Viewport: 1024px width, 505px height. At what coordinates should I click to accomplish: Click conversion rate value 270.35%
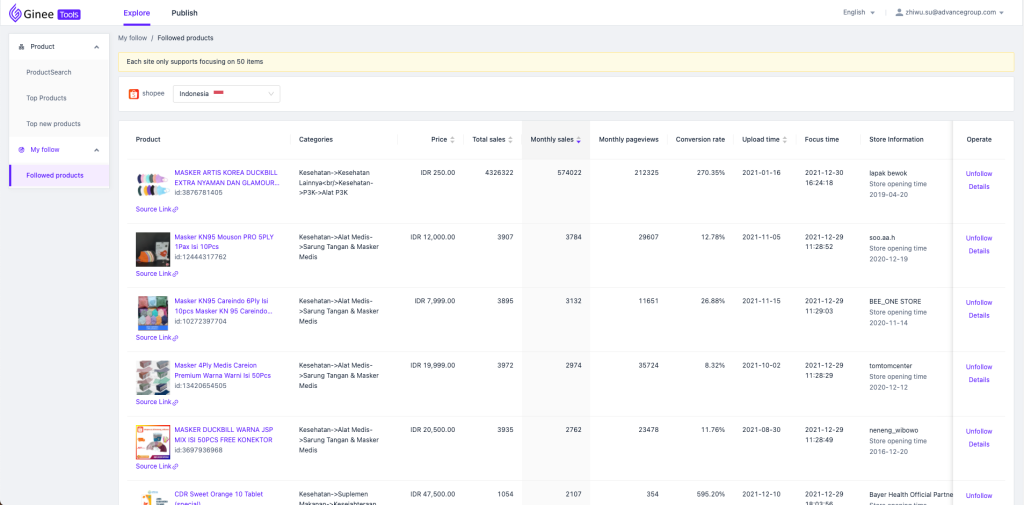click(709, 173)
